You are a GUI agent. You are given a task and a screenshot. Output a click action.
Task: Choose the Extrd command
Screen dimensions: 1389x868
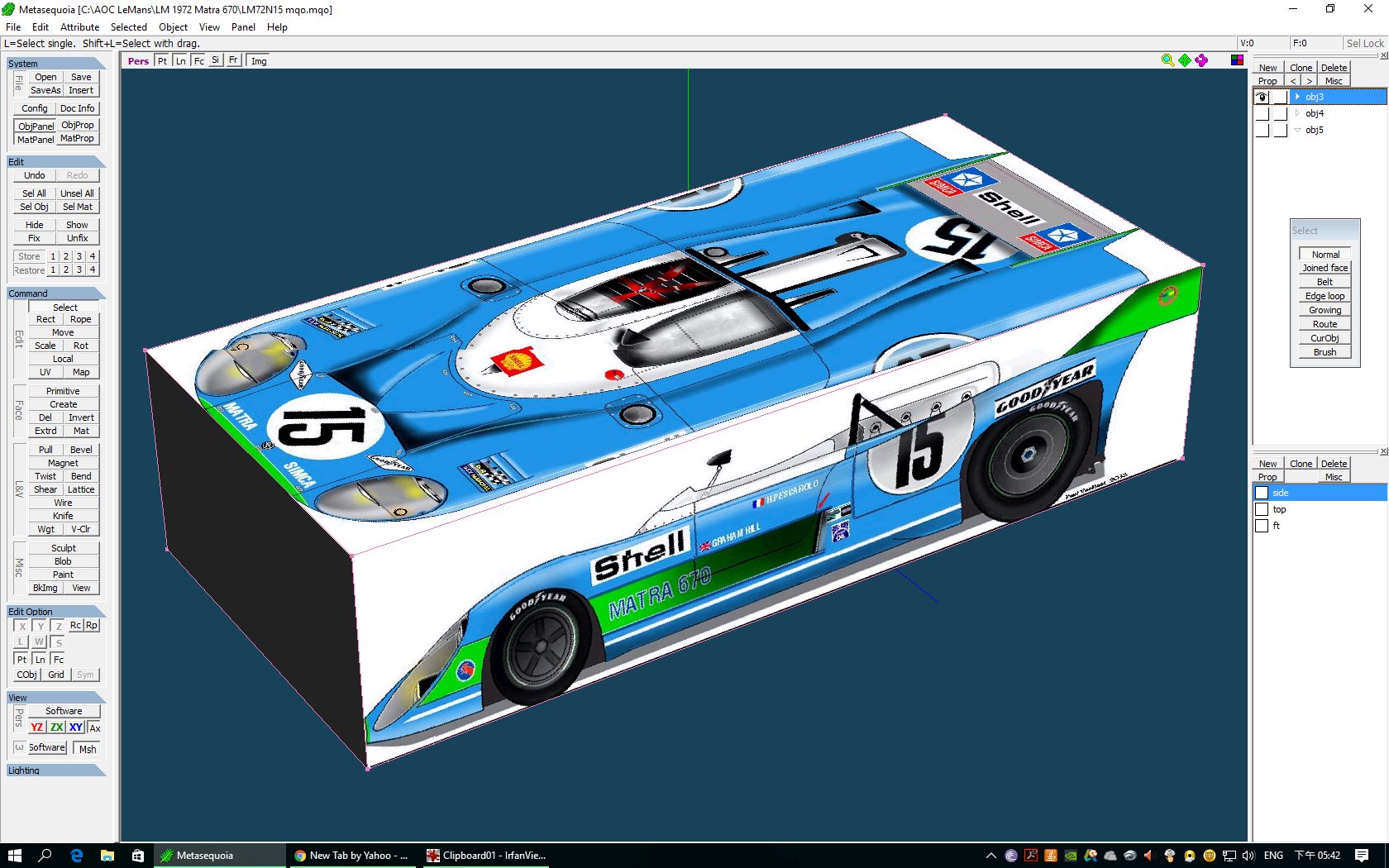coord(45,431)
